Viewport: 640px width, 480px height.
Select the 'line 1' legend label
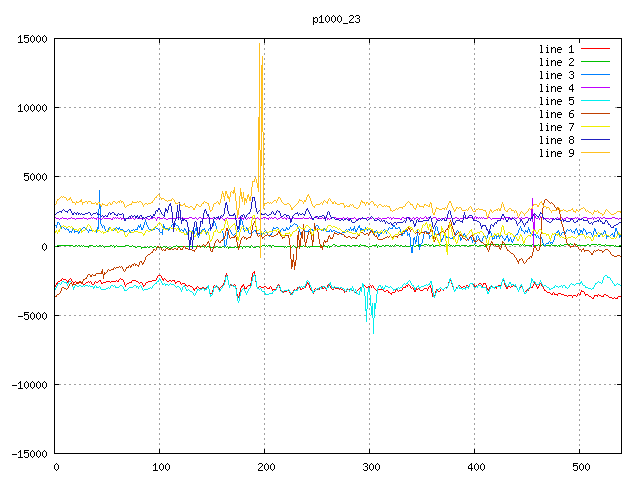coord(557,49)
